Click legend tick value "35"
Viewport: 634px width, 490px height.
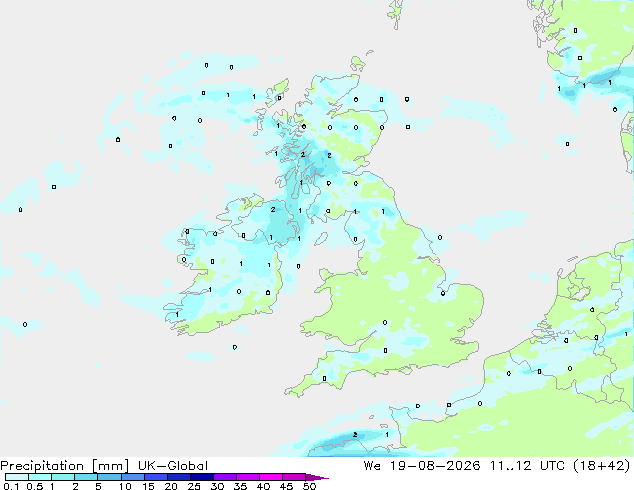coord(240,486)
